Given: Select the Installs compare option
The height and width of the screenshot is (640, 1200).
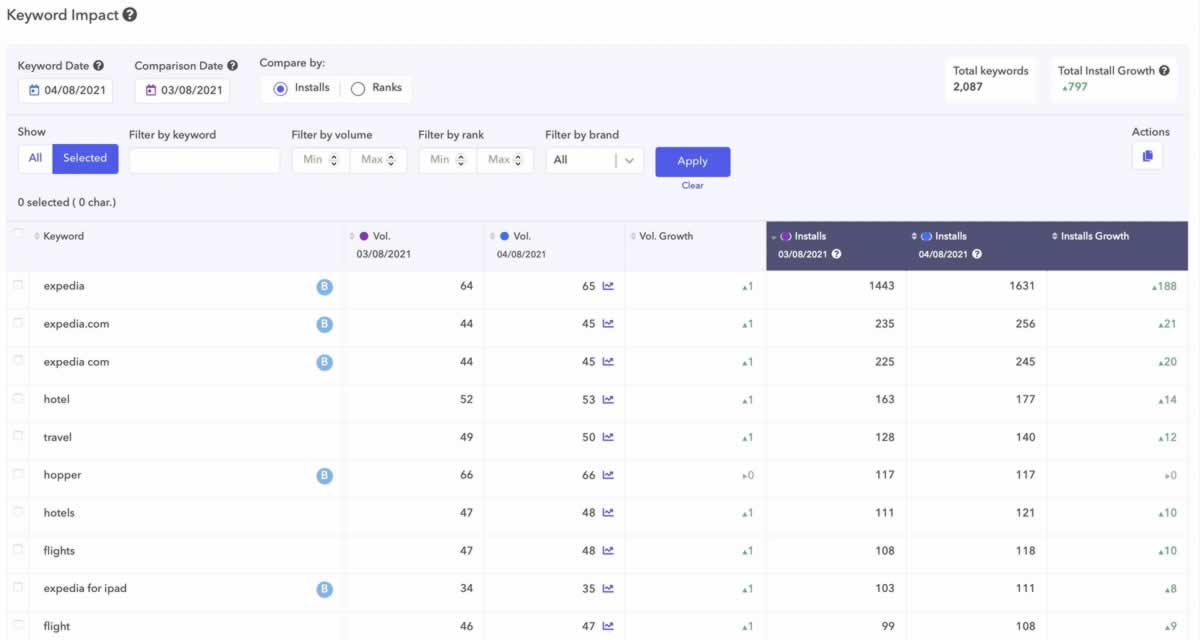Looking at the screenshot, I should click(x=281, y=88).
